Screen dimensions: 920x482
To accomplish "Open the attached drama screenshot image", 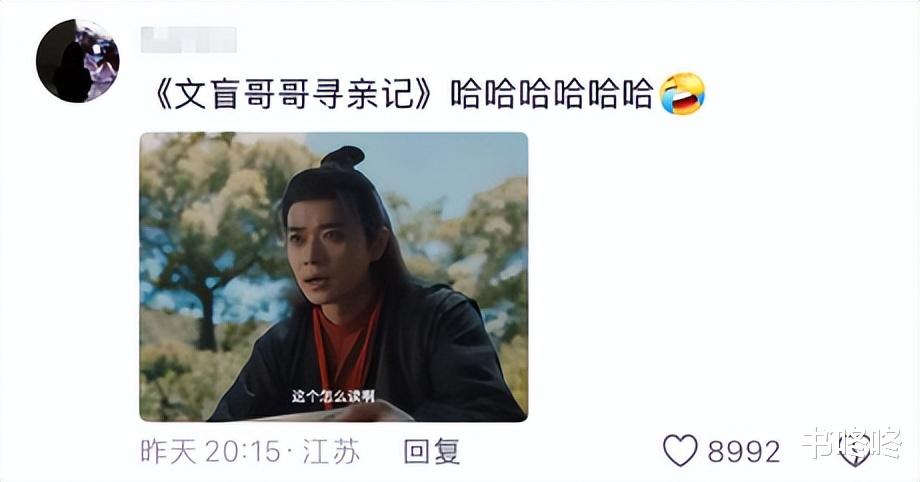I will (333, 277).
